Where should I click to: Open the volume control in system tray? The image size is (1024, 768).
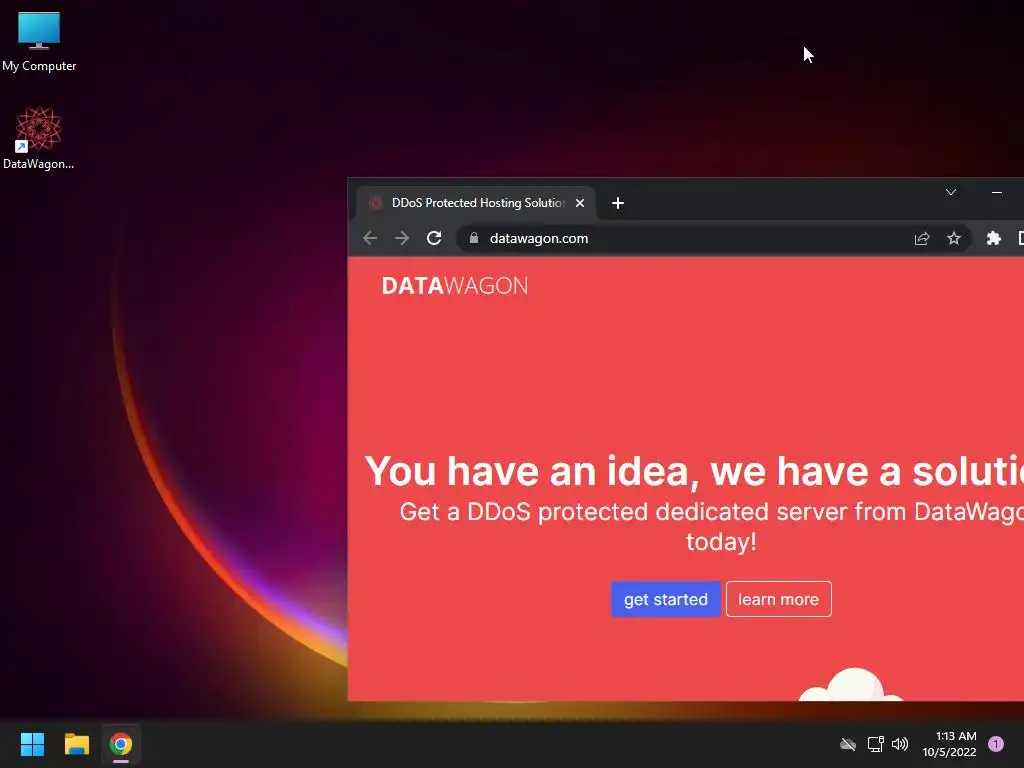900,744
